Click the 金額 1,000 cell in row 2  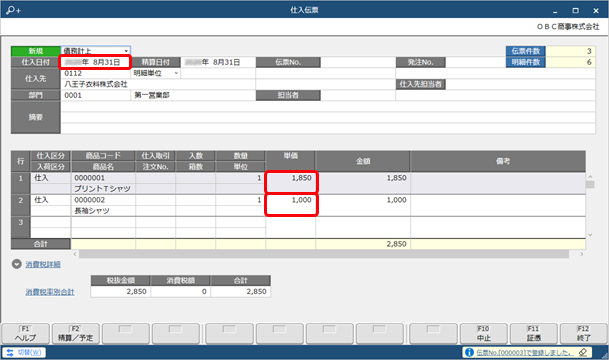pos(363,205)
